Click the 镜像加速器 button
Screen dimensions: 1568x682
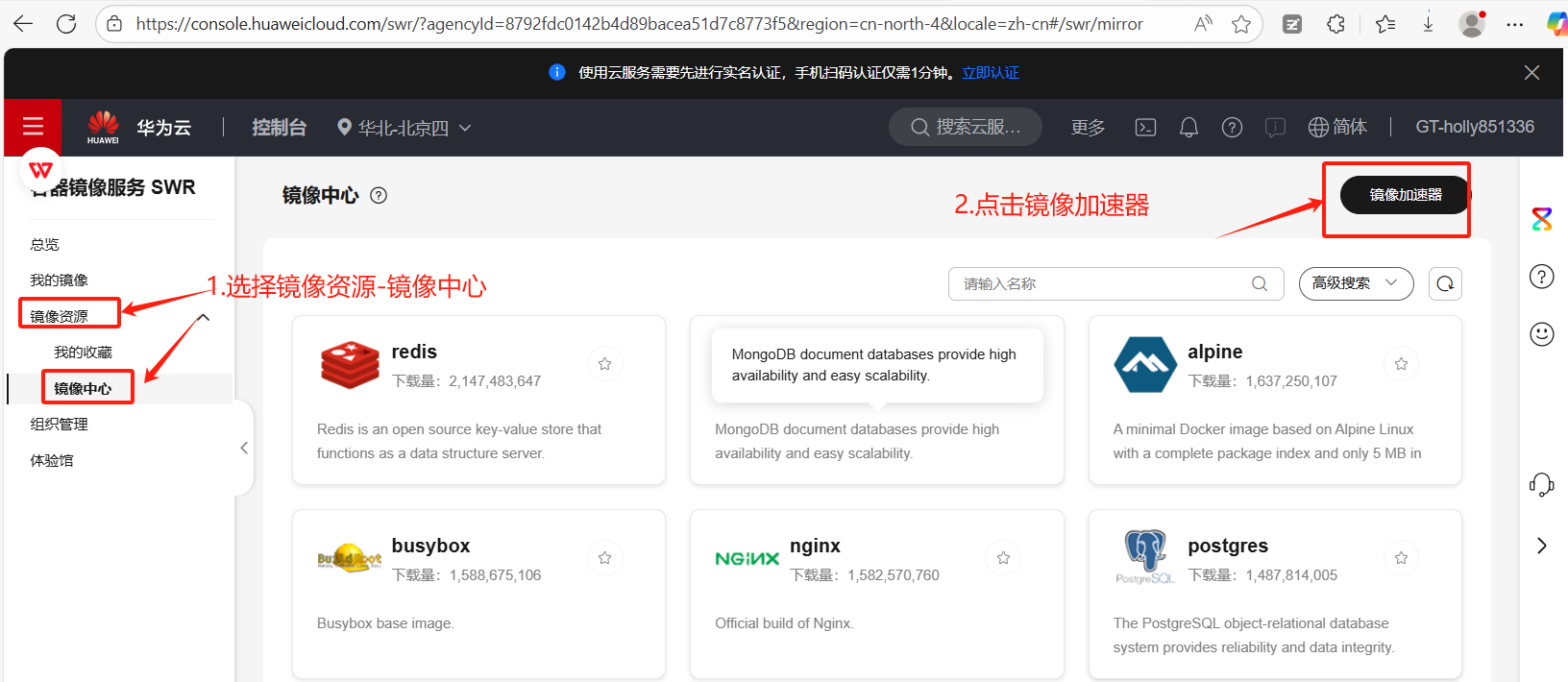(1405, 195)
